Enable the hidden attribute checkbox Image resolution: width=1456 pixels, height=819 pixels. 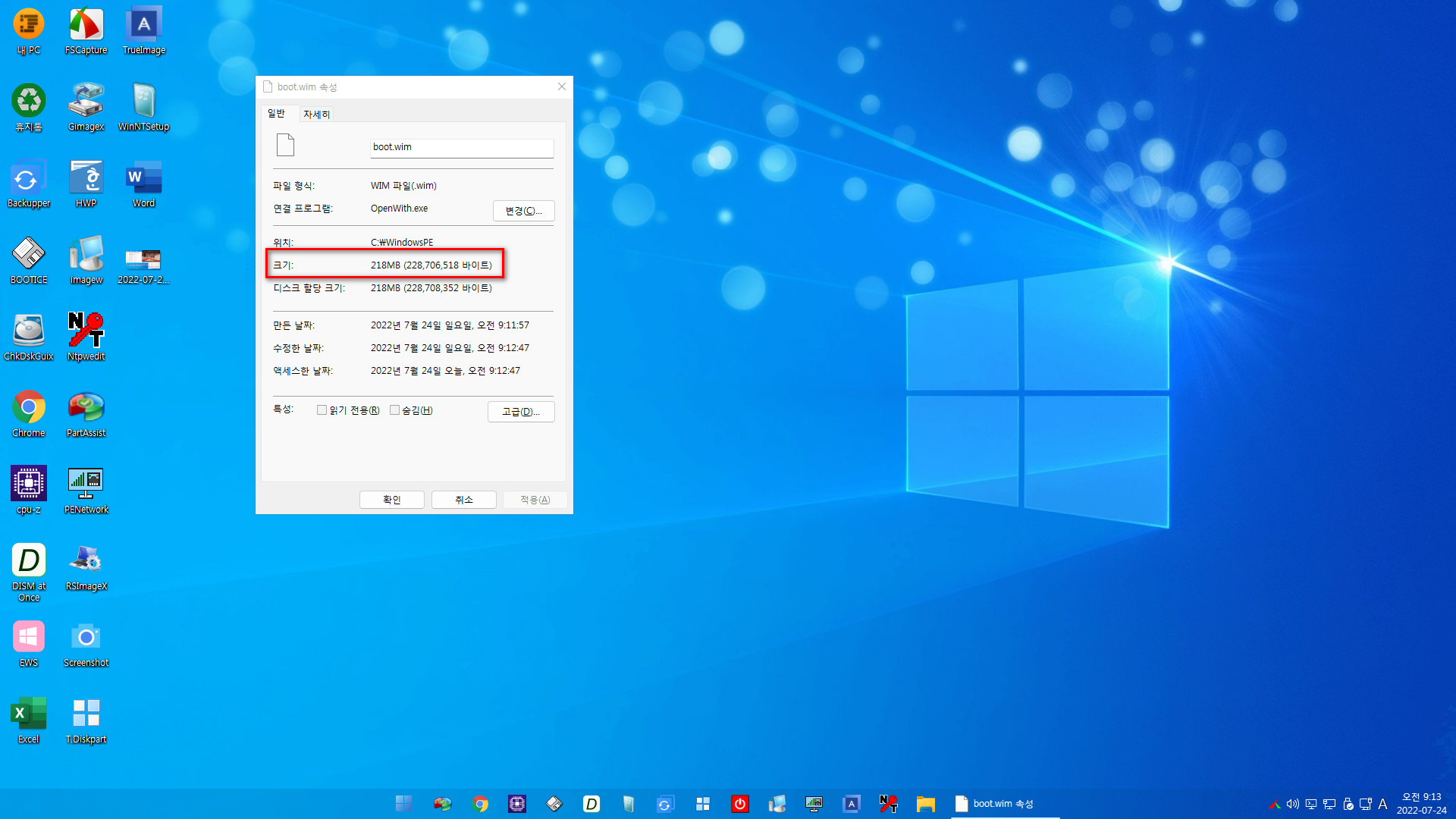(394, 410)
